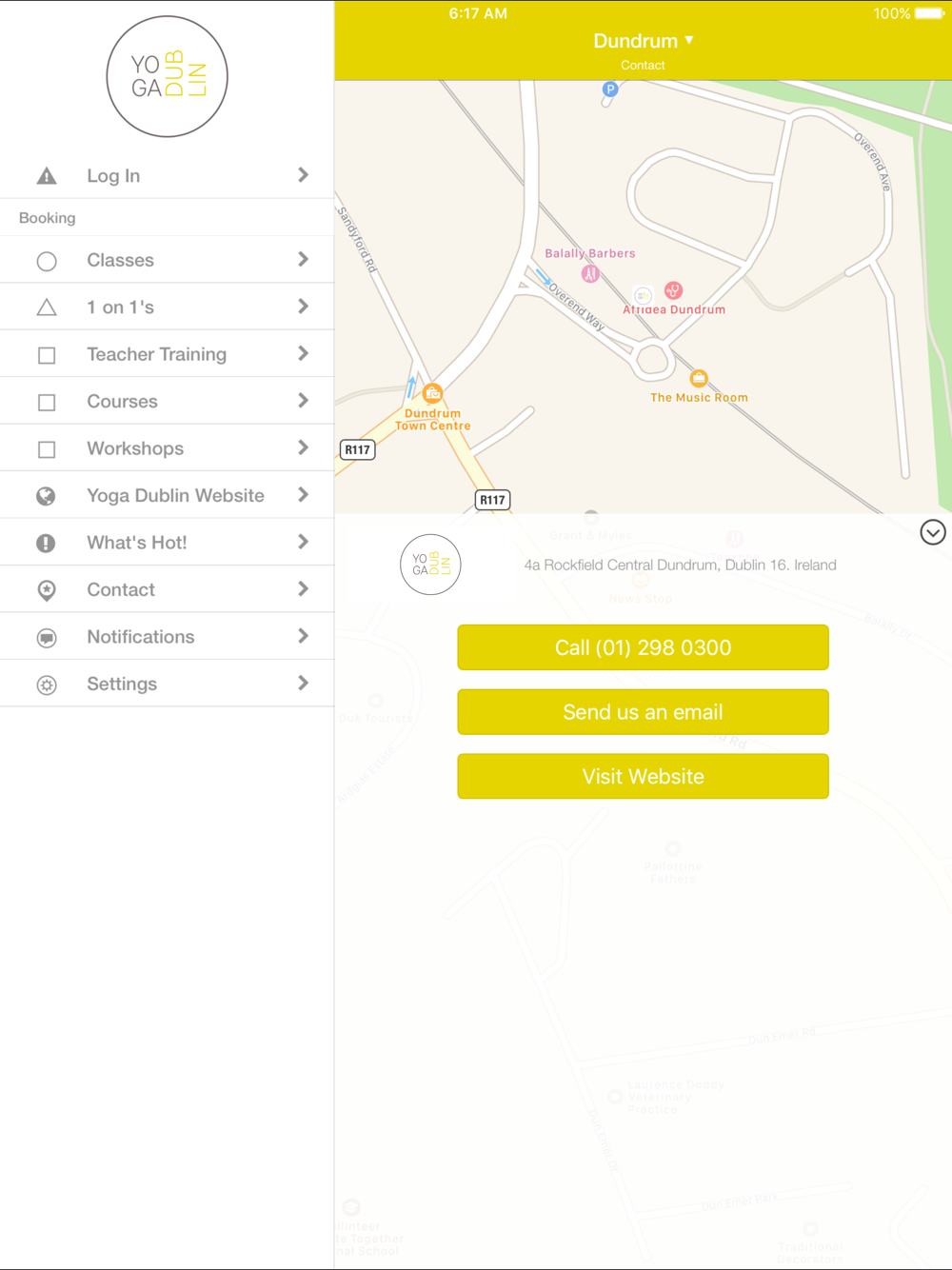Viewport: 952px width, 1270px height.
Task: Click the speech bubble icon for Notifications
Action: tap(46, 638)
